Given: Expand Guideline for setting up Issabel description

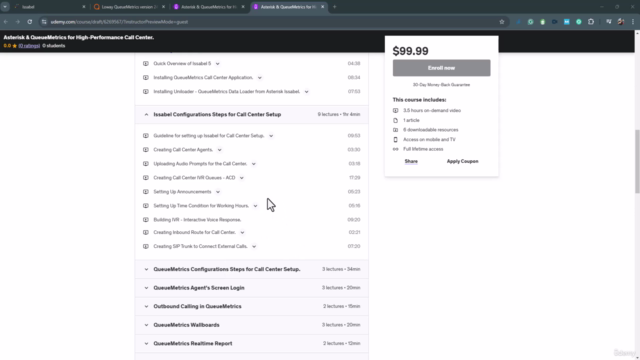Looking at the screenshot, I should 271,136.
